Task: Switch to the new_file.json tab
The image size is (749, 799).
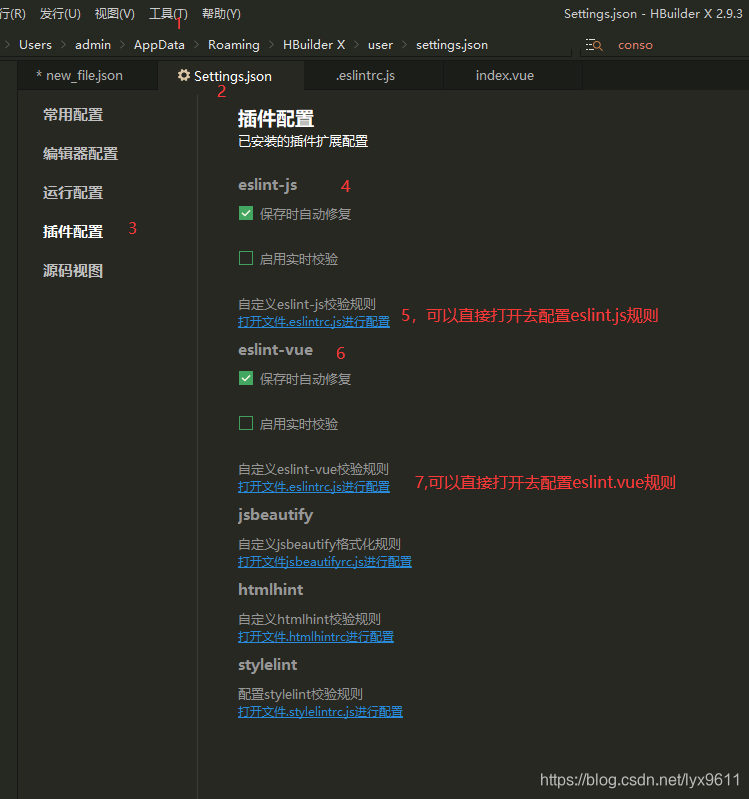Action: [88, 75]
